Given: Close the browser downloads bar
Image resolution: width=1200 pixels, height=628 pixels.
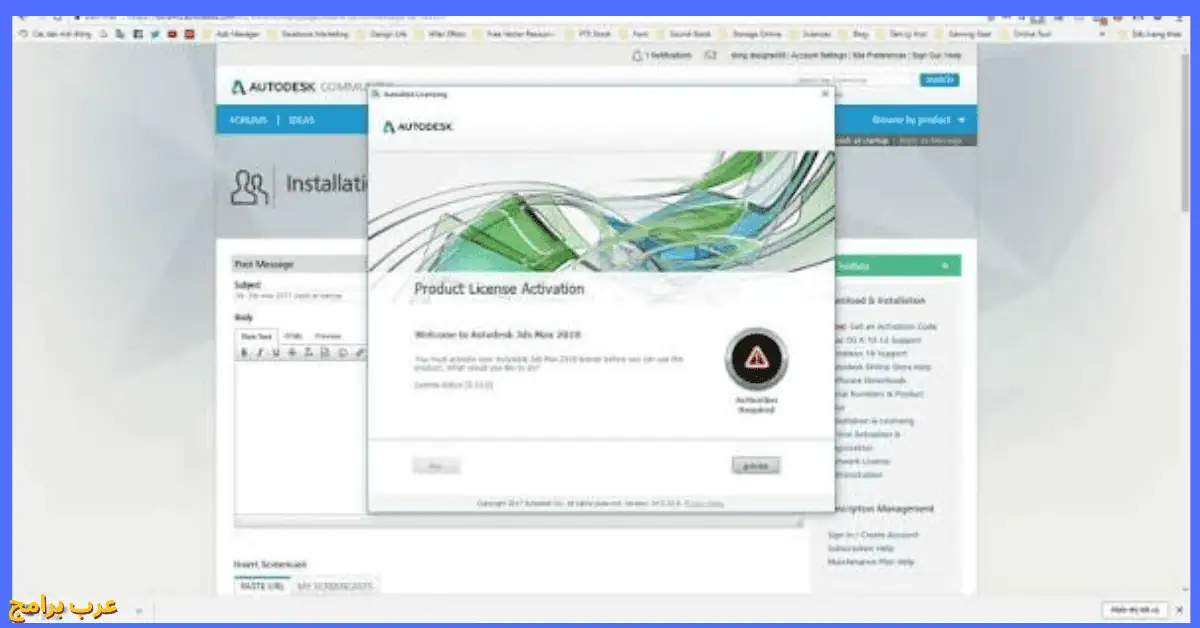Looking at the screenshot, I should [1179, 609].
